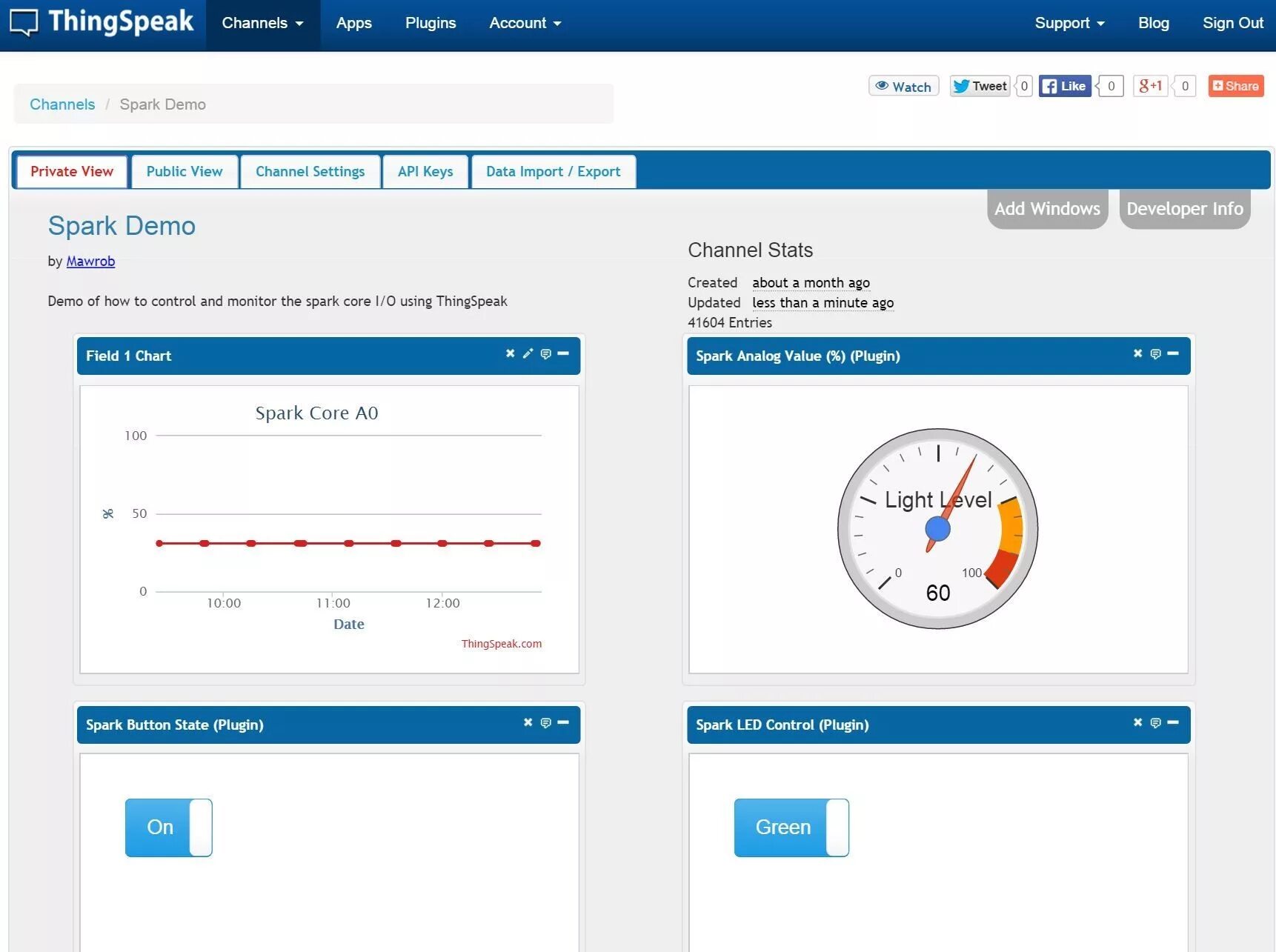Open the Account dropdown menu
This screenshot has height=952, width=1276.
tap(525, 23)
